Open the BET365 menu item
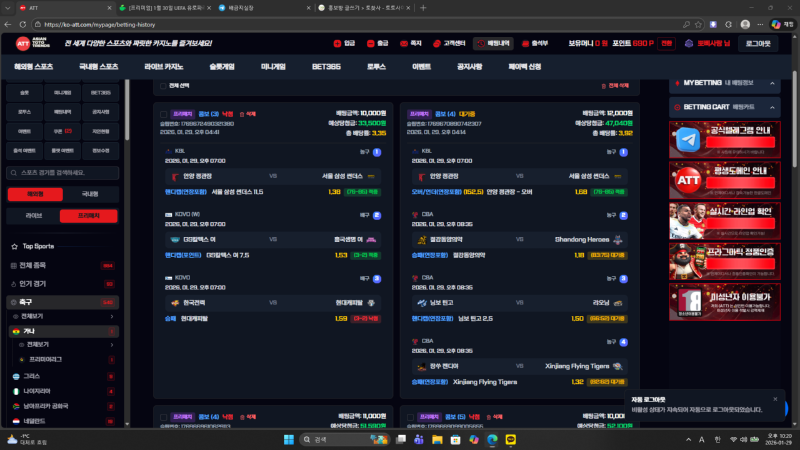This screenshot has width=800, height=450. pos(326,66)
